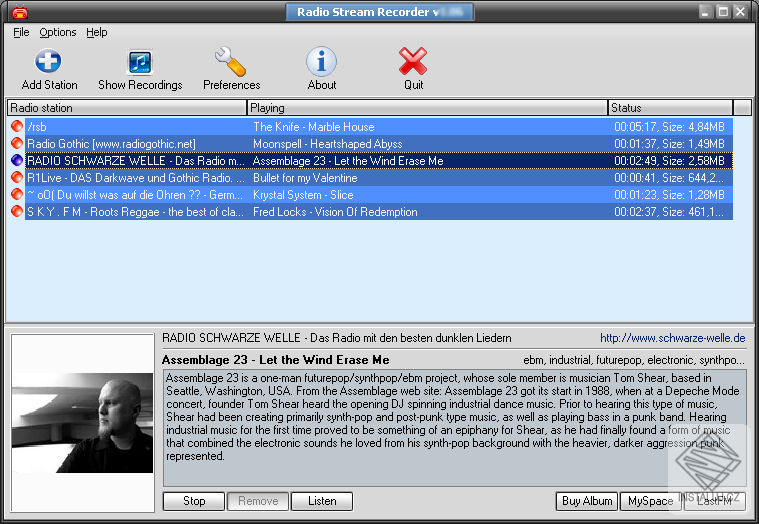The height and width of the screenshot is (524, 759).
Task: Click the red status icon beside /rsb
Action: pyautogui.click(x=17, y=126)
